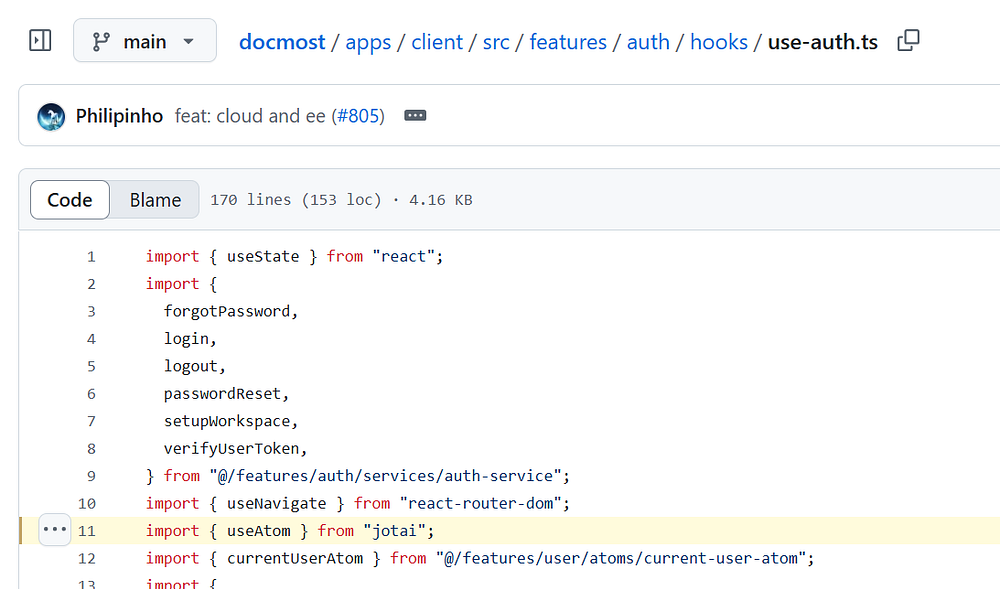The width and height of the screenshot is (1000, 589).
Task: Select line number 6
Action: (91, 393)
